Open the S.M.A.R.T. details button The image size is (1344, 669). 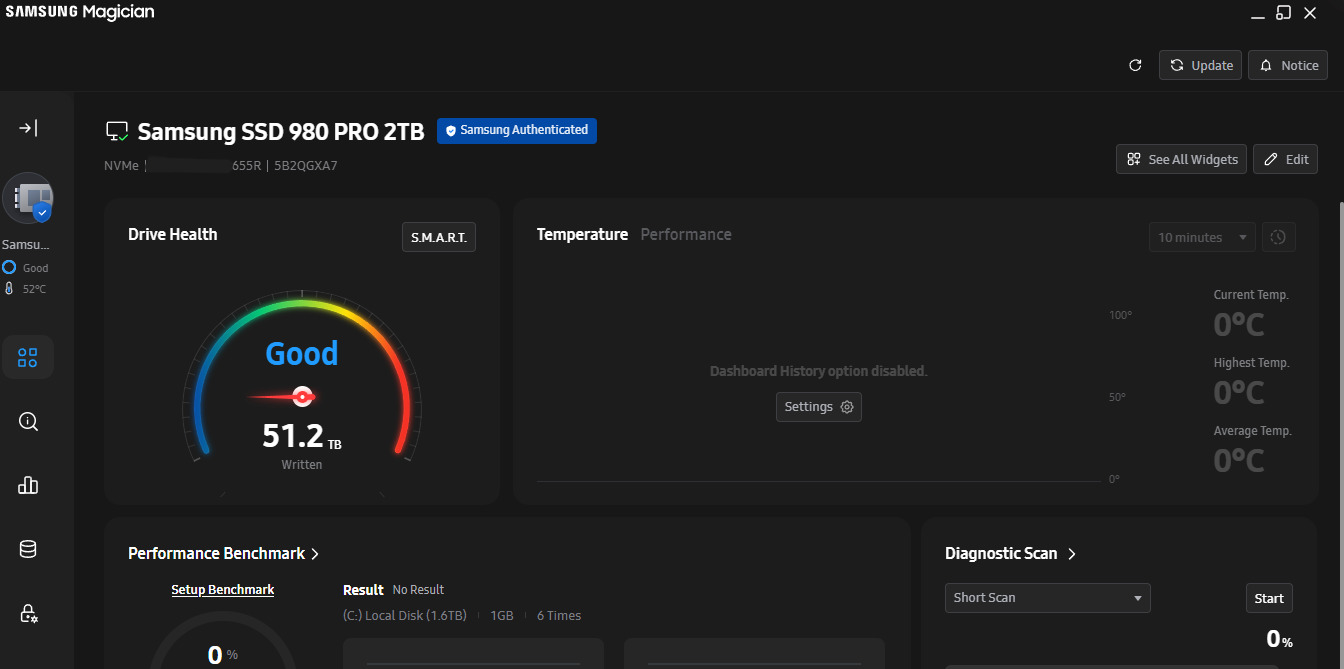click(438, 237)
